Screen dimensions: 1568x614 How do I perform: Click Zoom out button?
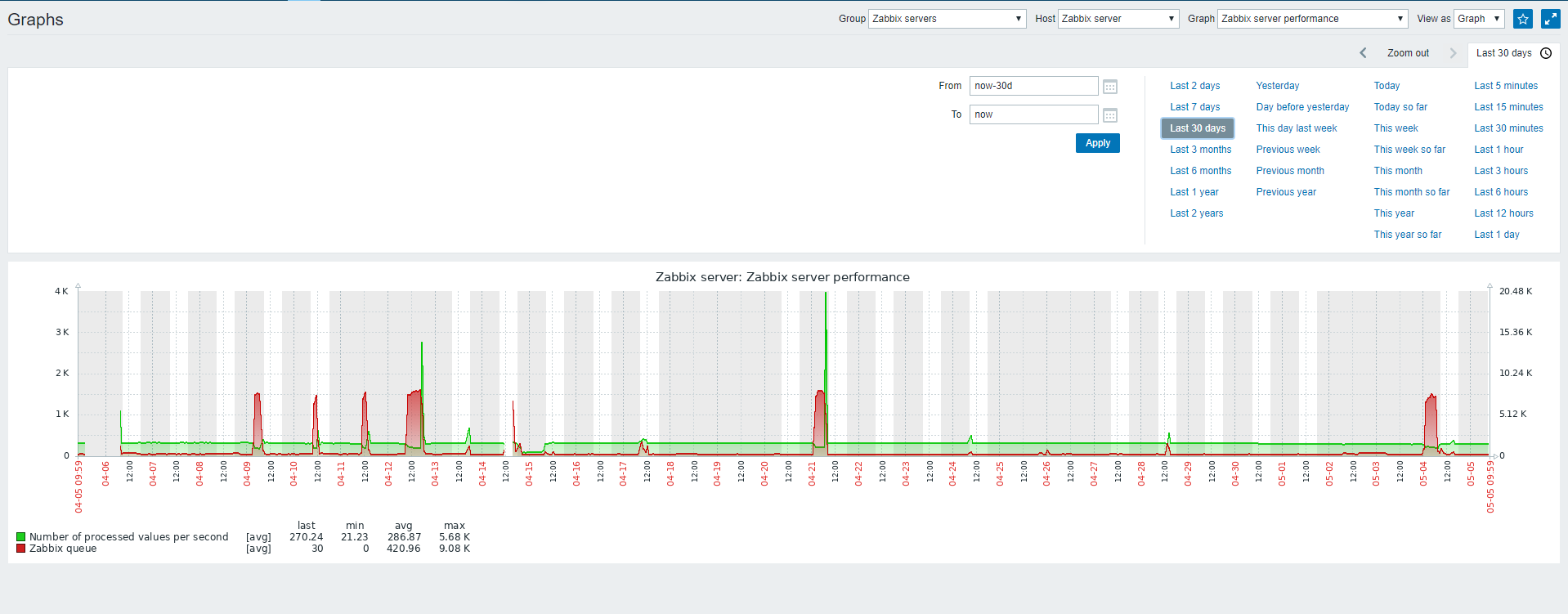(x=1408, y=53)
